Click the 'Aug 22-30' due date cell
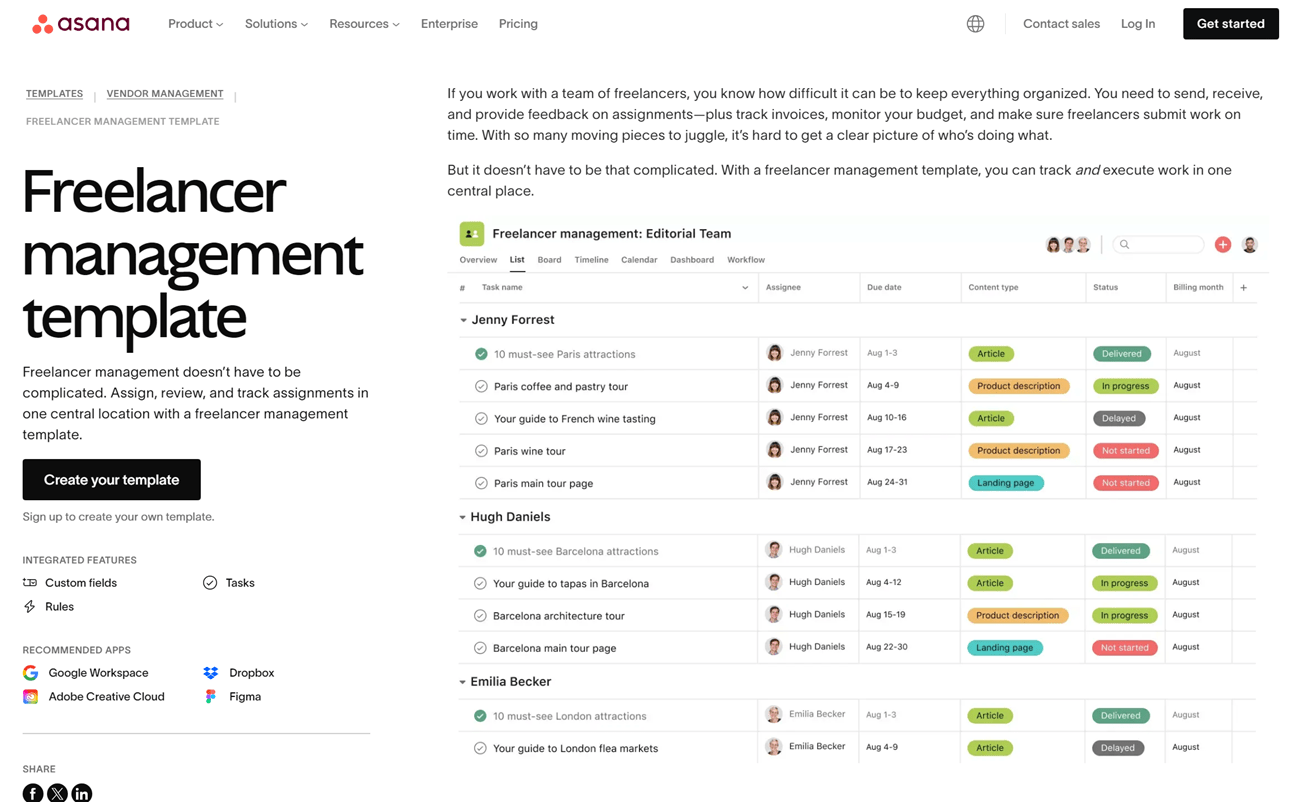 pos(887,647)
